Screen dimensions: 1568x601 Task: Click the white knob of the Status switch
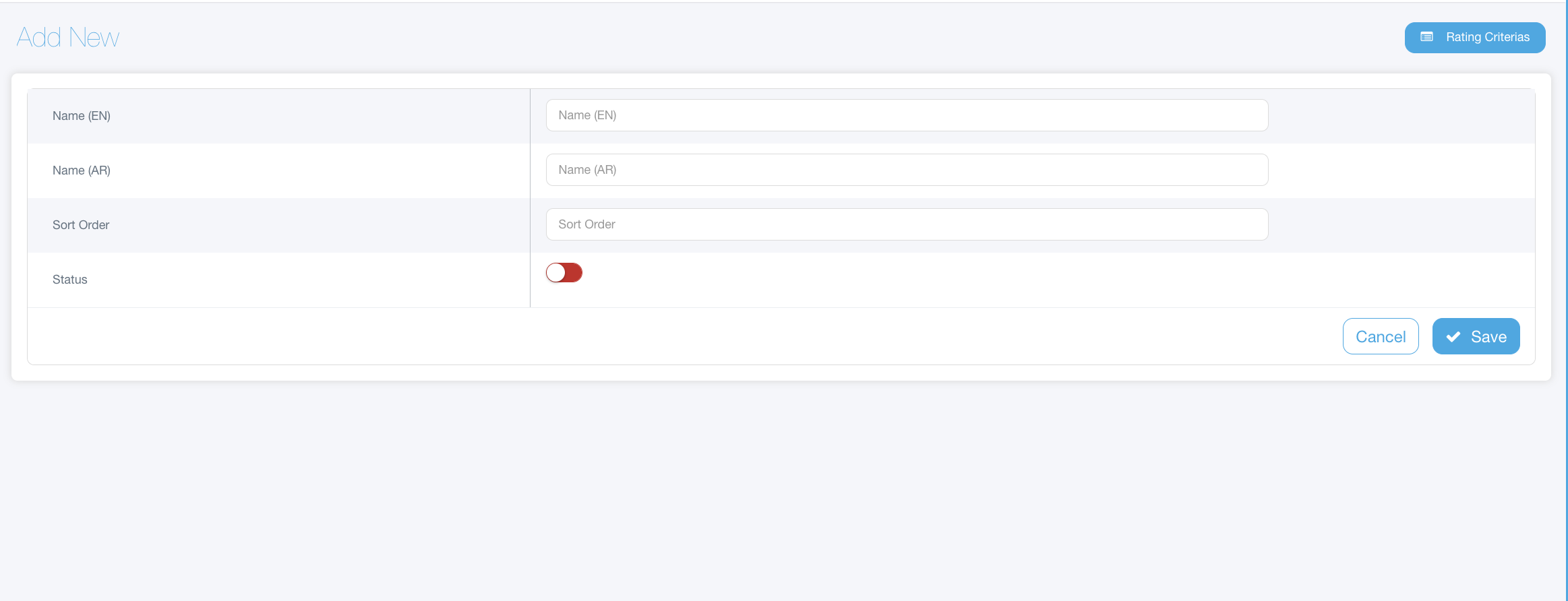tap(556, 273)
